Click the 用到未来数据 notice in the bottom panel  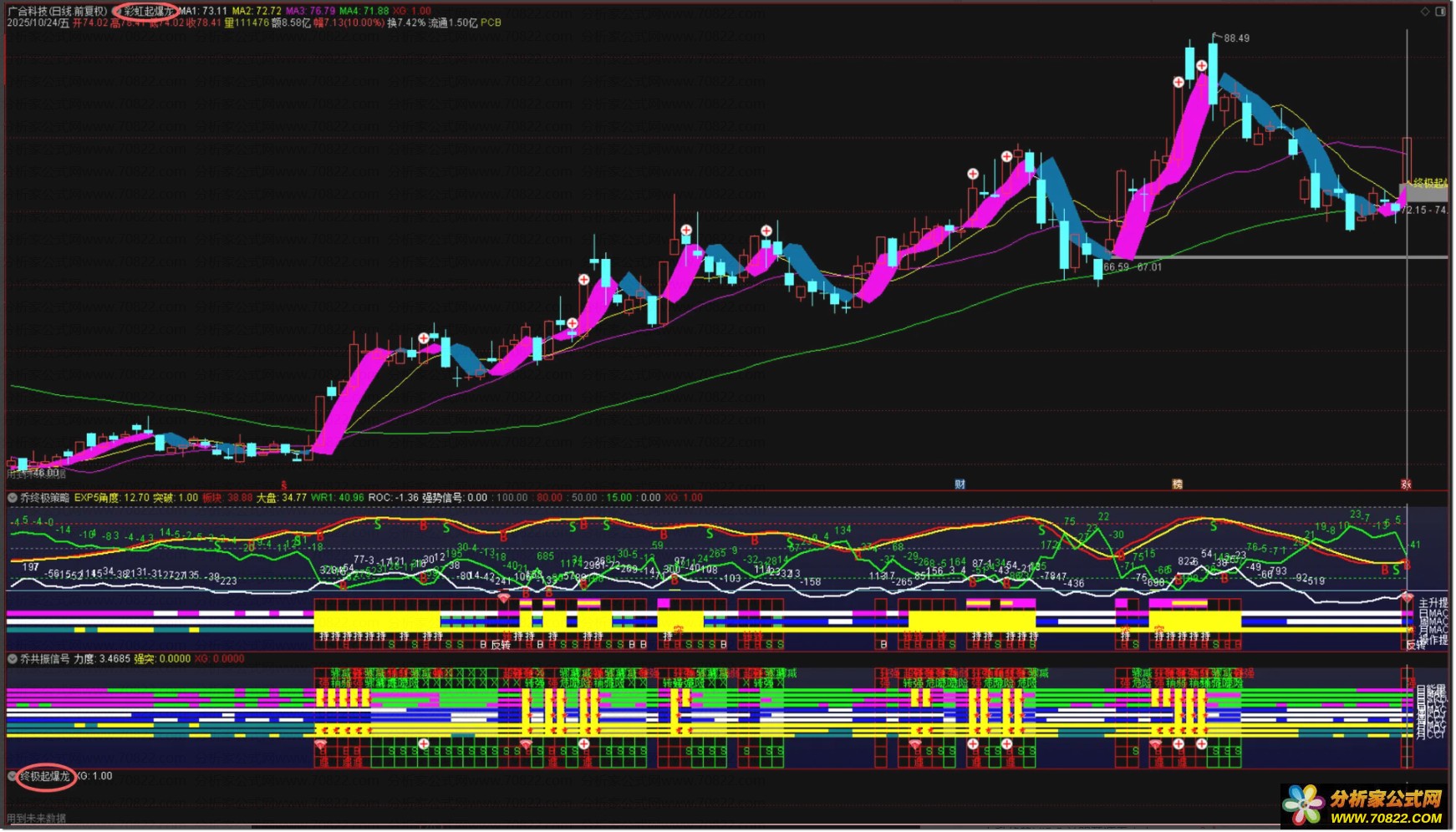(x=37, y=819)
